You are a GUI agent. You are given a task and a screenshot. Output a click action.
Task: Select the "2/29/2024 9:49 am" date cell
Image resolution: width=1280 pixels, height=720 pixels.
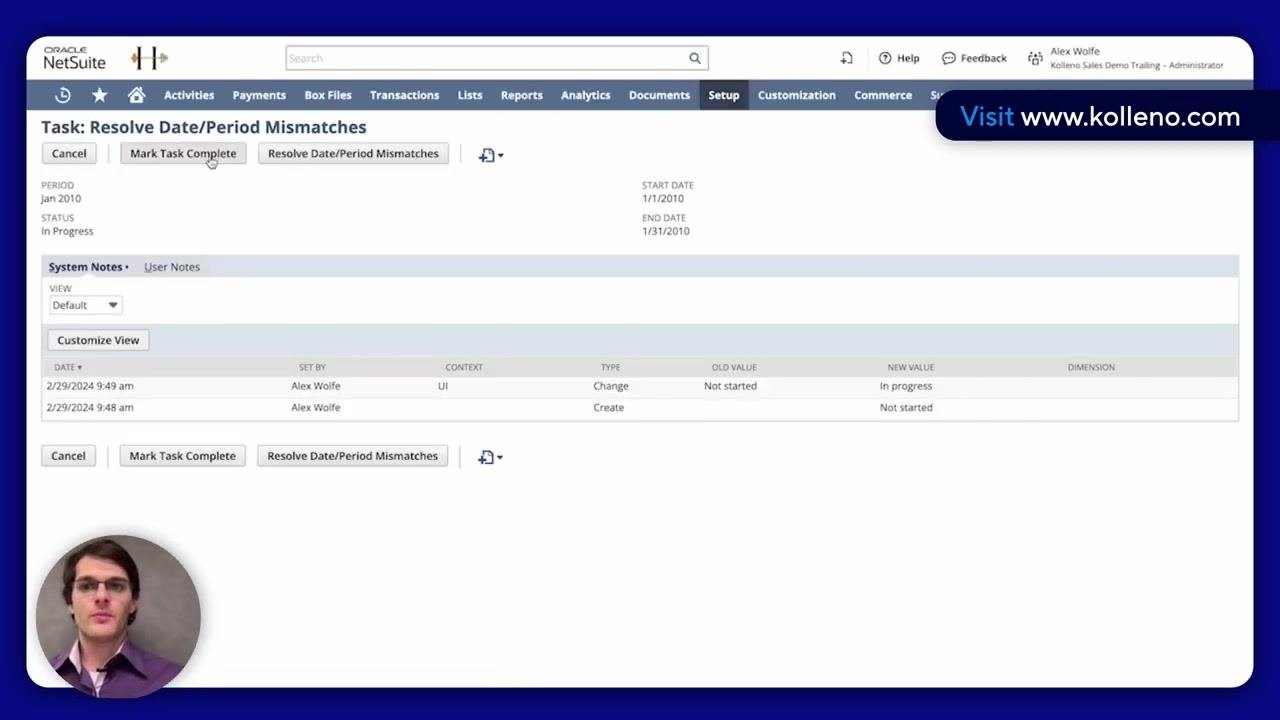point(90,386)
